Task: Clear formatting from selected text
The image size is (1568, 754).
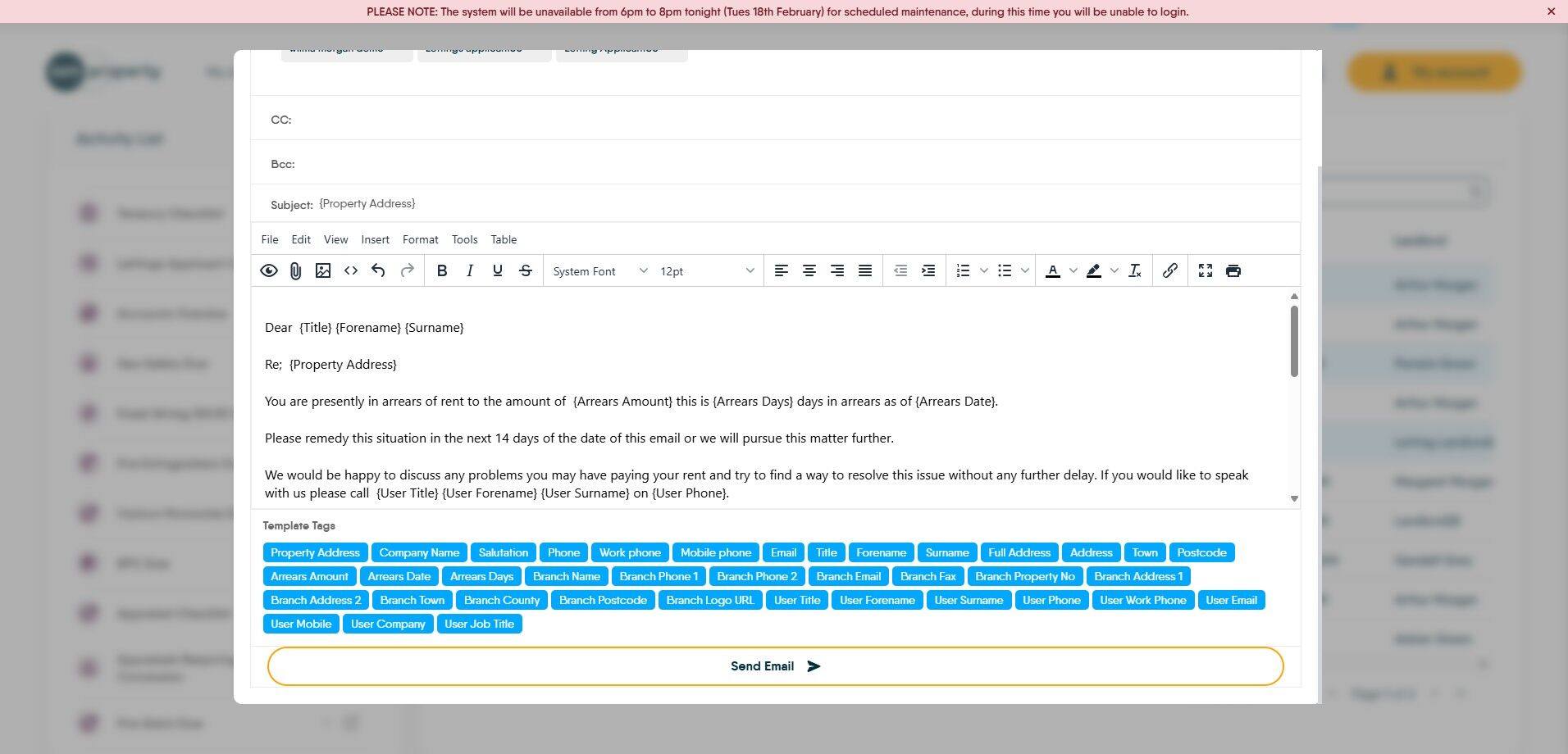Action: pos(1135,270)
